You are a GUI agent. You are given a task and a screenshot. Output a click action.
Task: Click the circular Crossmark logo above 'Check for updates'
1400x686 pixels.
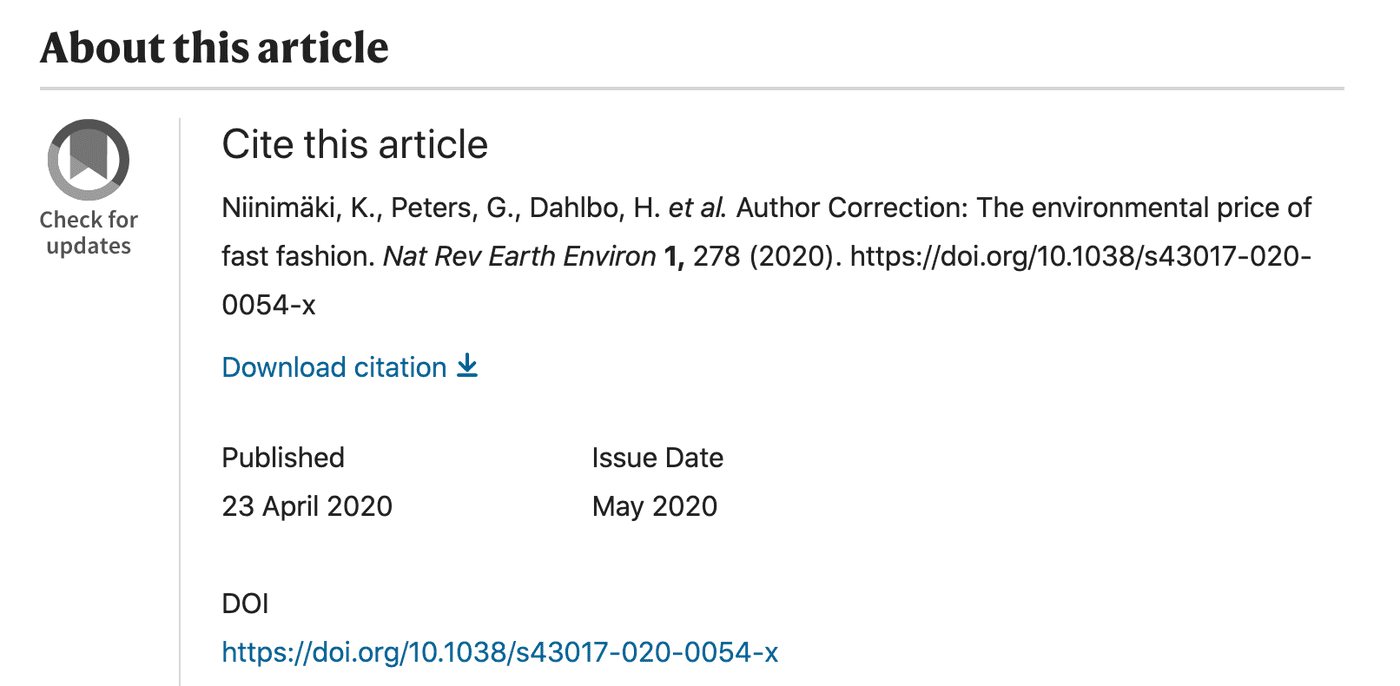click(88, 158)
